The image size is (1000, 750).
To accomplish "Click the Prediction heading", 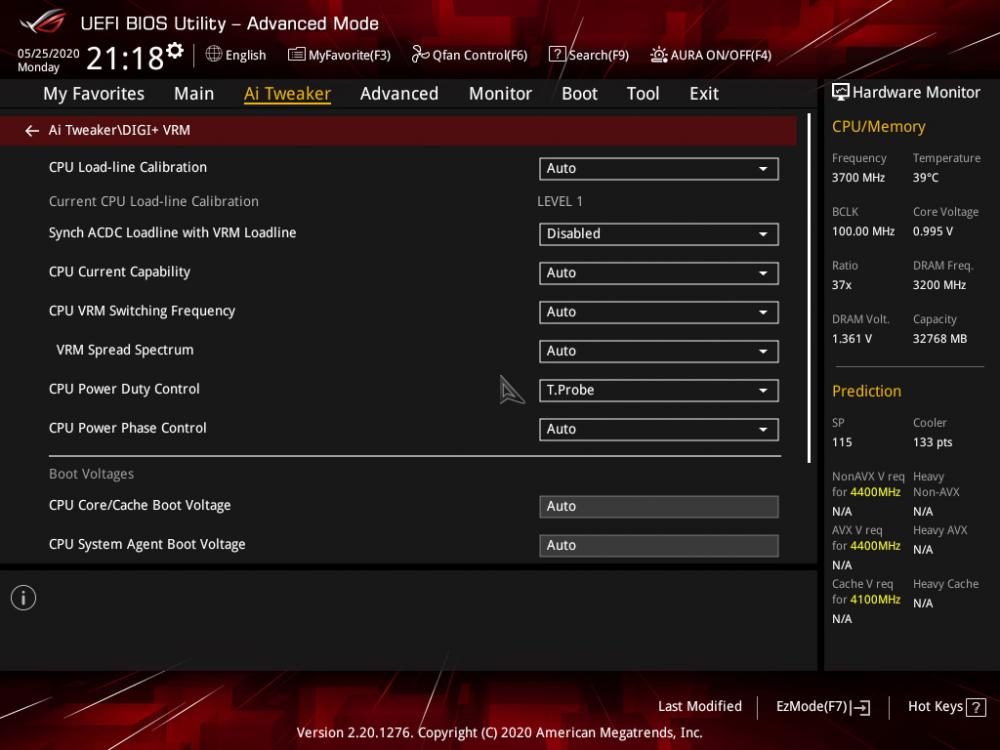I will (866, 391).
